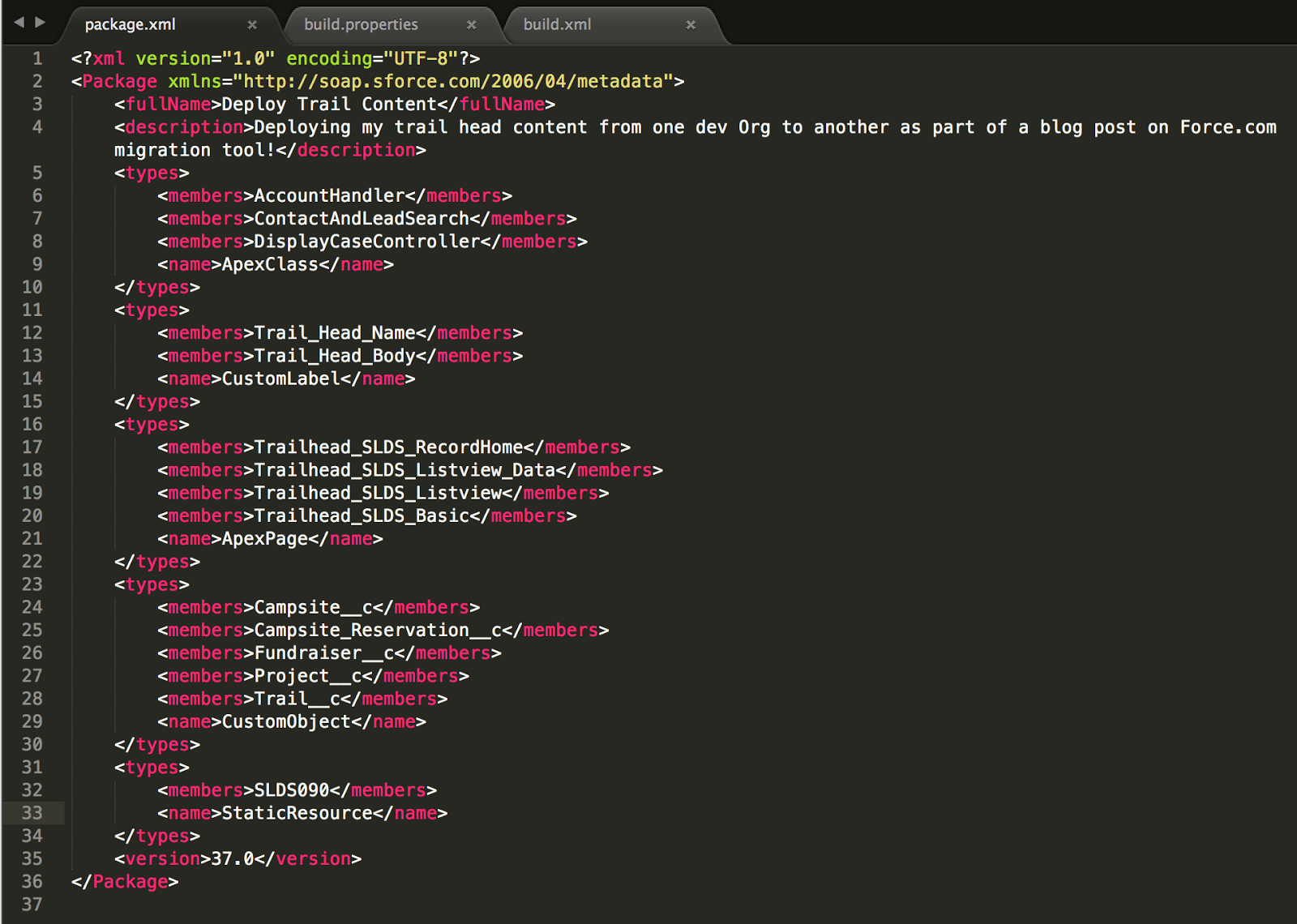Close the package.xml tab
The image size is (1297, 924).
click(252, 24)
